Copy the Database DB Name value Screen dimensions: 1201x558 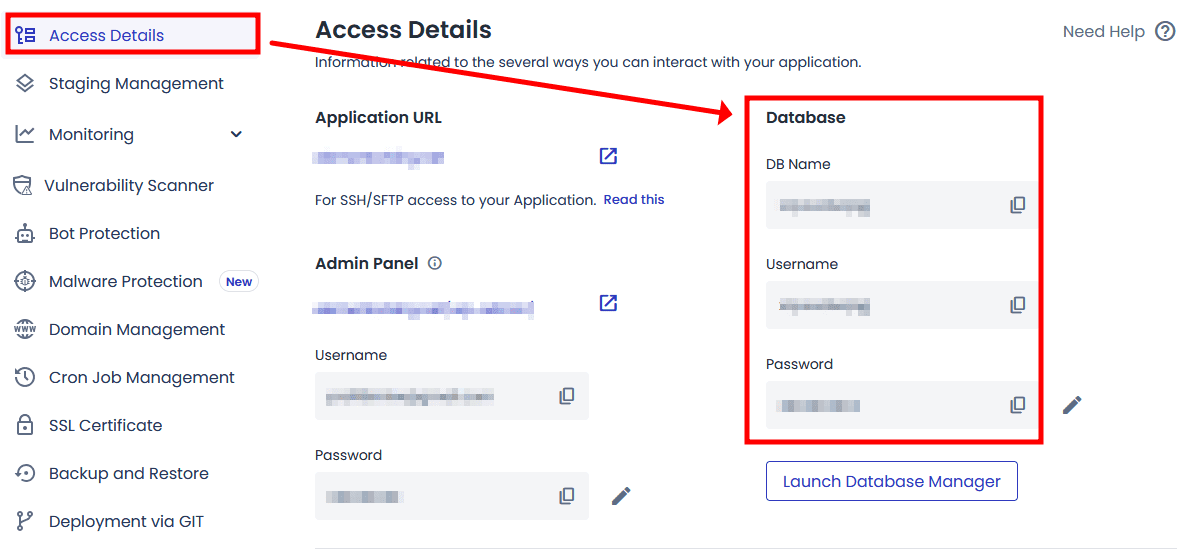[1017, 205]
